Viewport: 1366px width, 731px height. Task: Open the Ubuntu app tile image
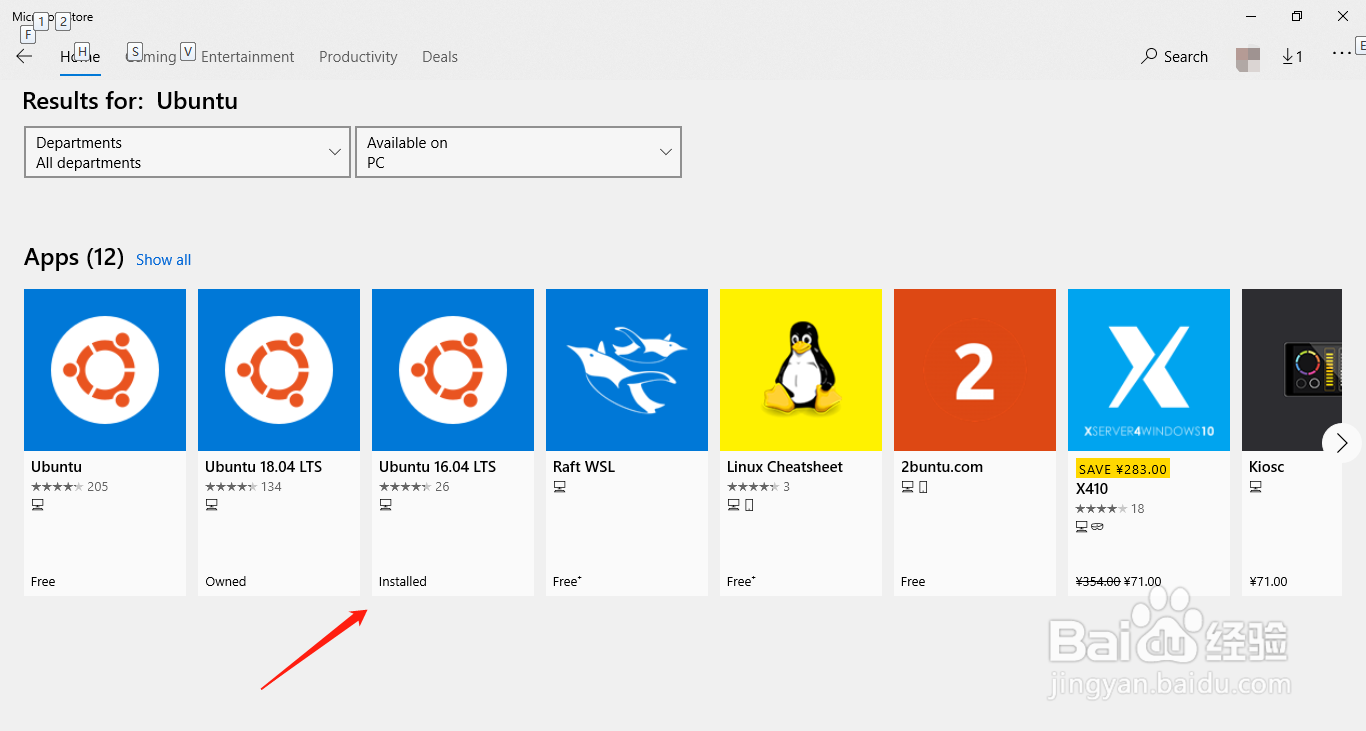[x=105, y=370]
